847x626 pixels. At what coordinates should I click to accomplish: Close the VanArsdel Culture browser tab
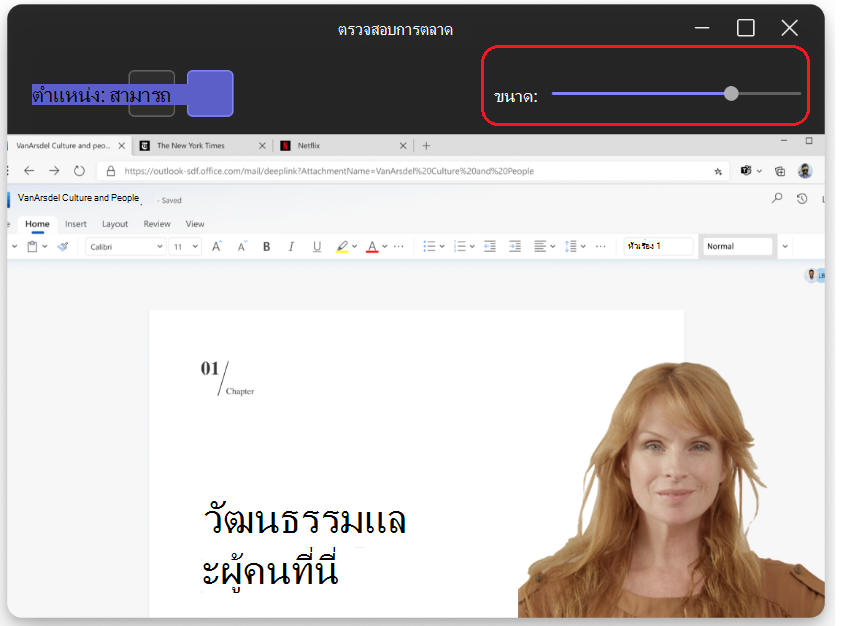(122, 146)
